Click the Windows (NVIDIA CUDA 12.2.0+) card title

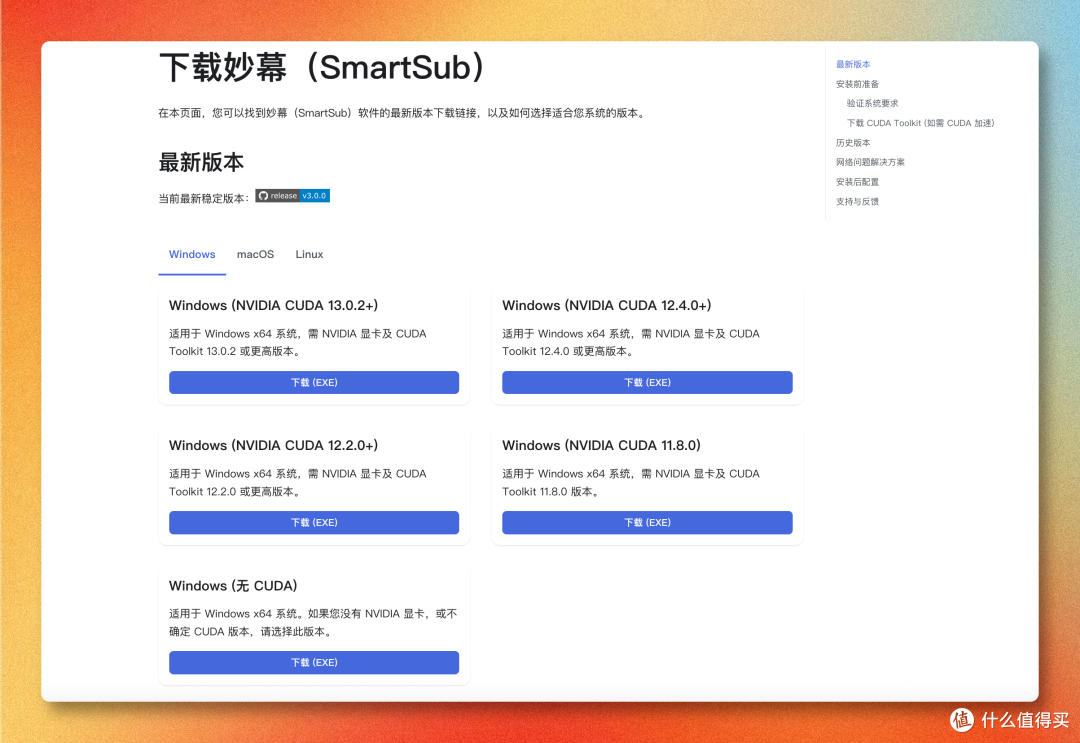coord(273,446)
